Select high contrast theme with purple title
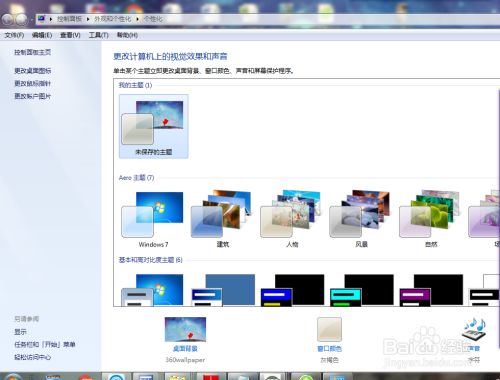The height and width of the screenshot is (380, 500). click(431, 289)
